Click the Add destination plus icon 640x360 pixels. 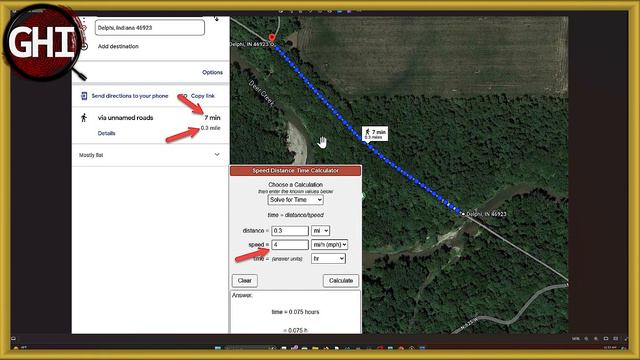tap(84, 47)
